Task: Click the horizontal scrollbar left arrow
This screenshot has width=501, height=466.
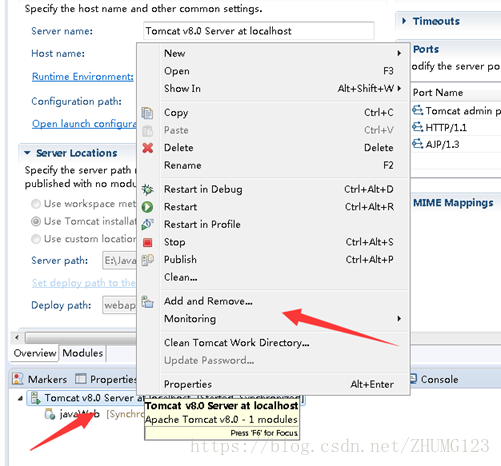Action: click(x=17, y=338)
